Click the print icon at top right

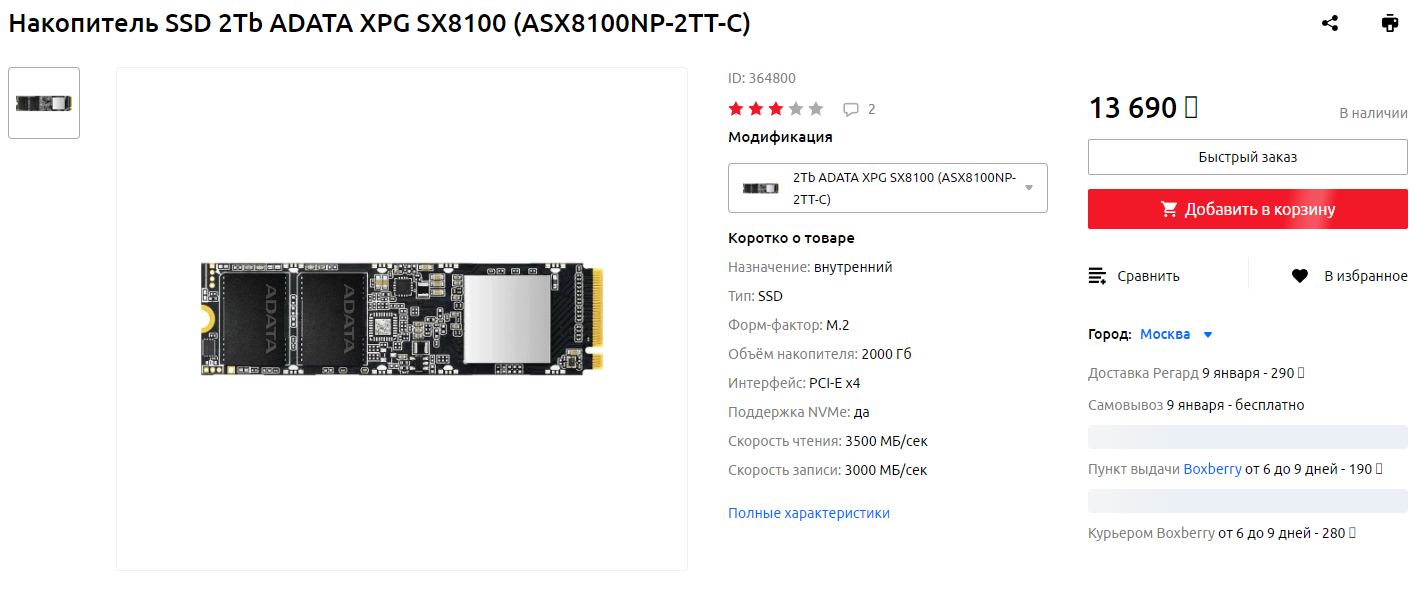[1390, 23]
